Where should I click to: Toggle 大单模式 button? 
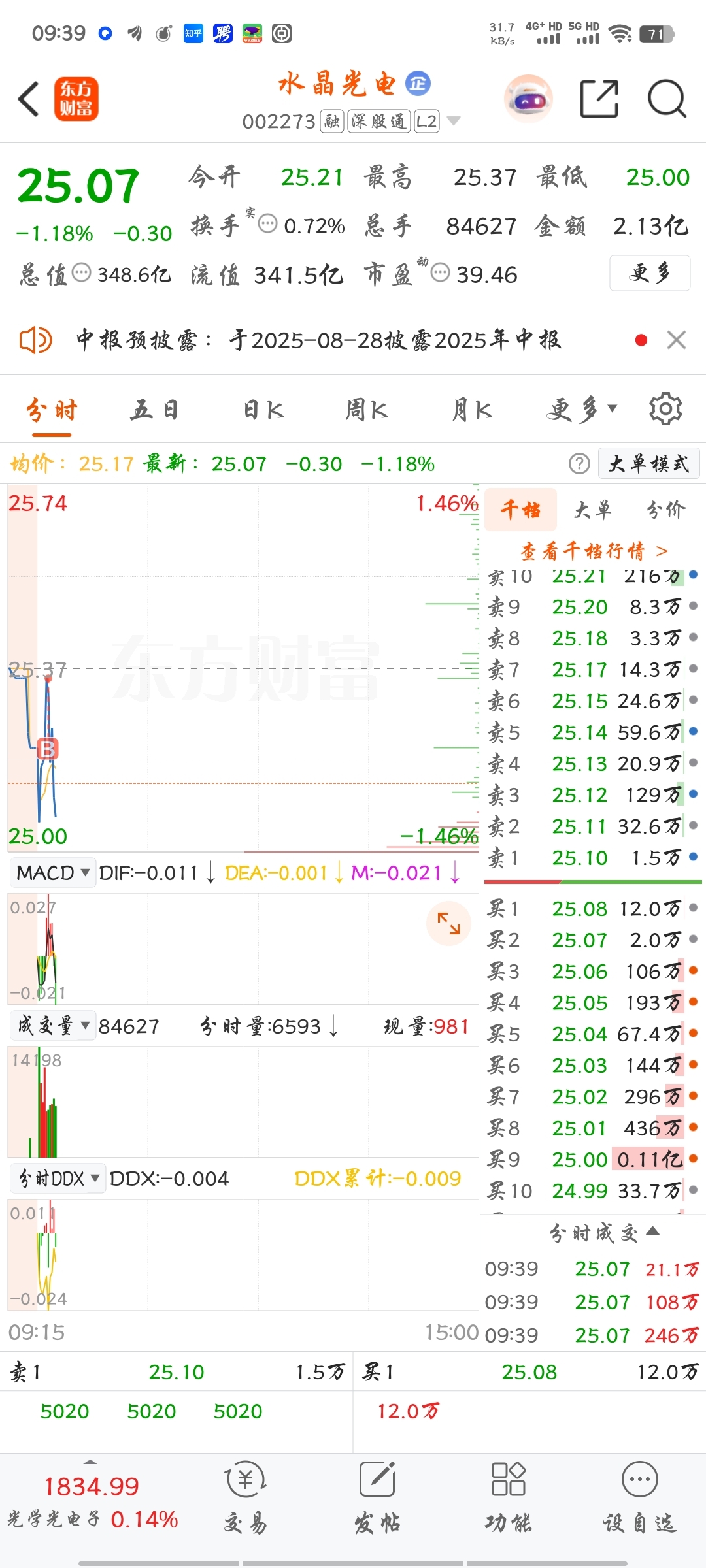click(x=649, y=464)
